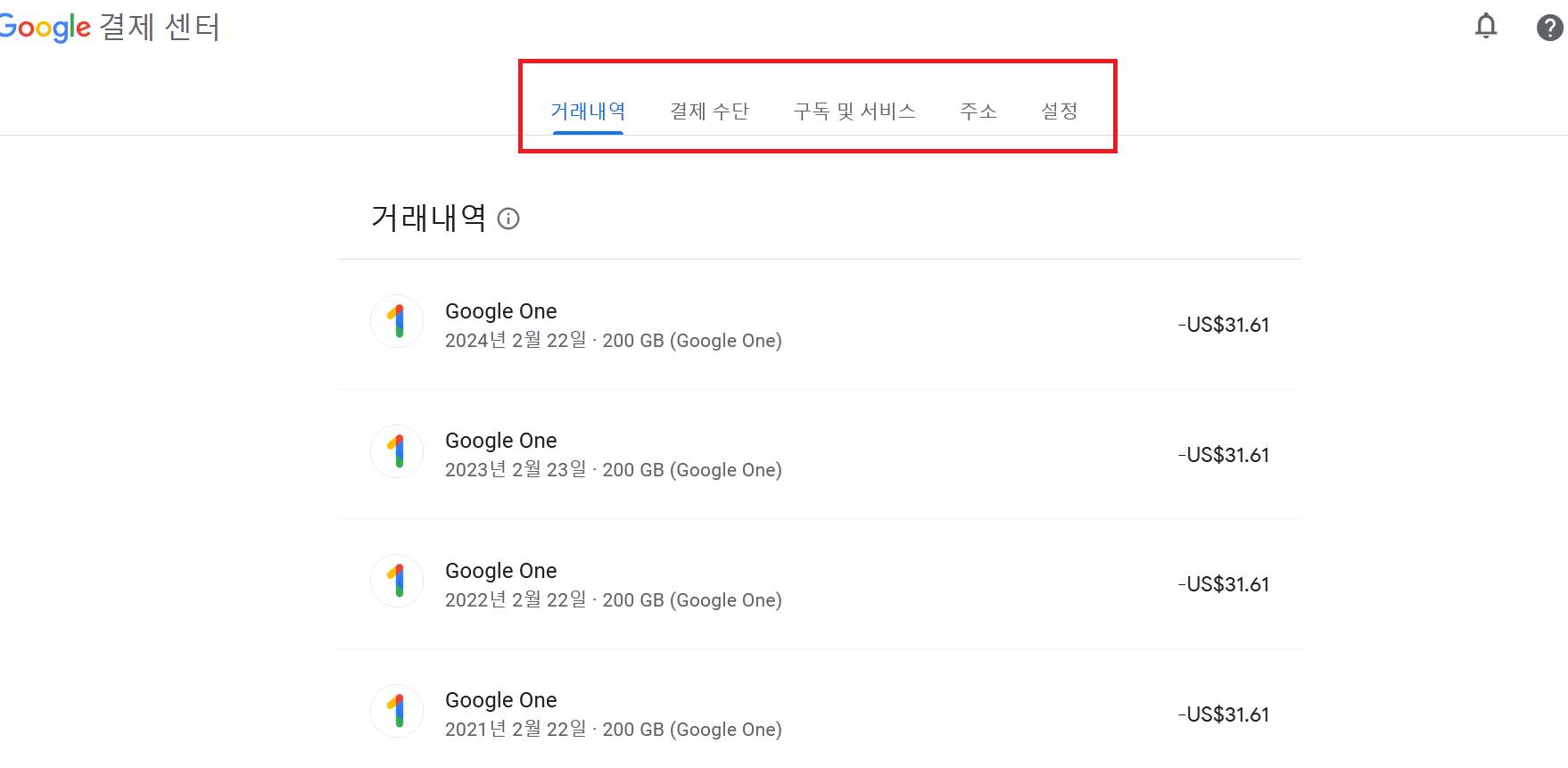1568x768 pixels.
Task: Click Google One icon for 2024년 2월 22일
Action: (x=397, y=321)
